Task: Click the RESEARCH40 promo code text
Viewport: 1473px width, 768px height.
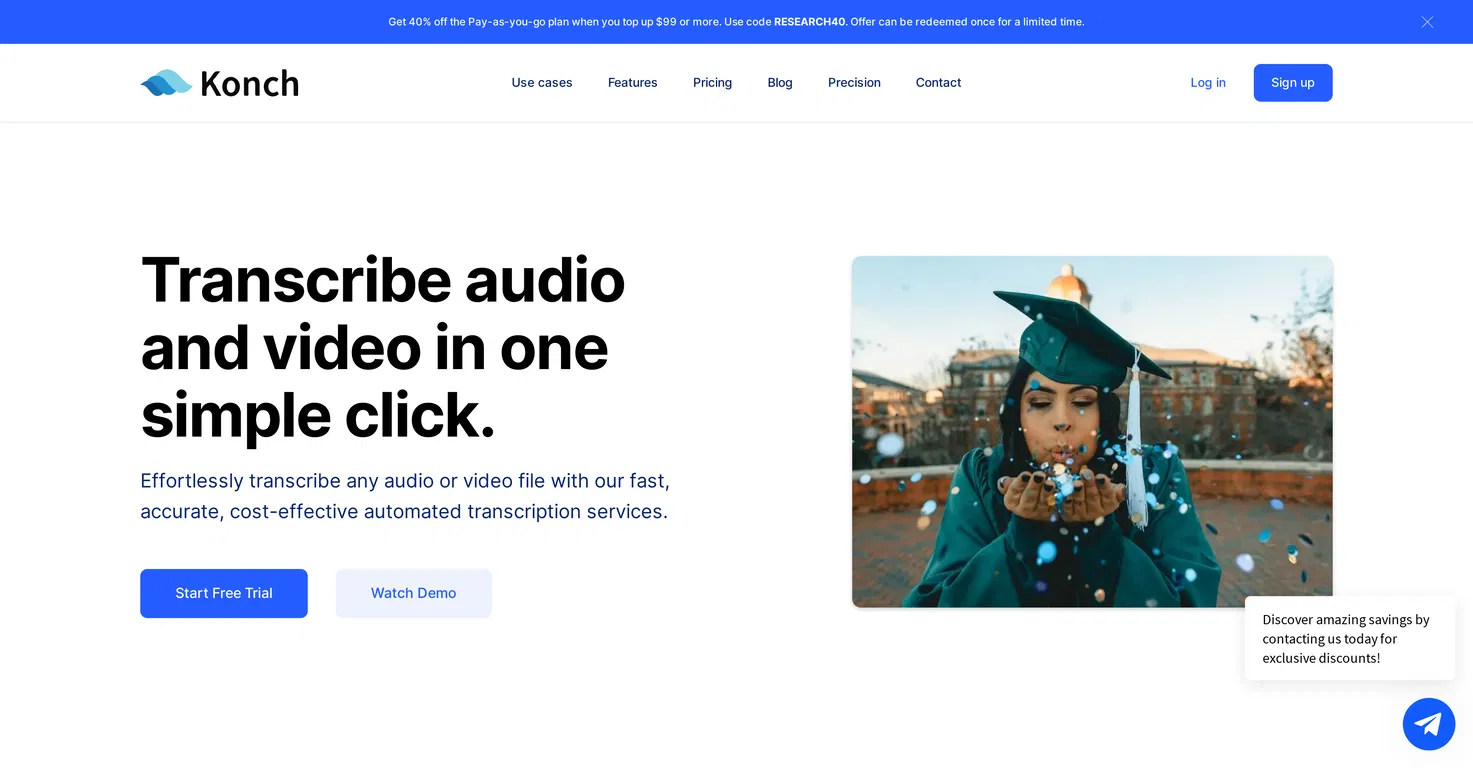Action: (810, 22)
